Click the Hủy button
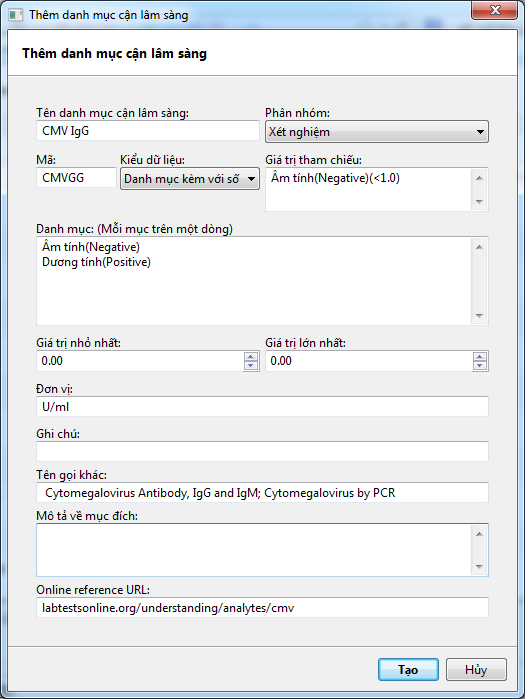The width and height of the screenshot is (530, 699). click(x=476, y=669)
